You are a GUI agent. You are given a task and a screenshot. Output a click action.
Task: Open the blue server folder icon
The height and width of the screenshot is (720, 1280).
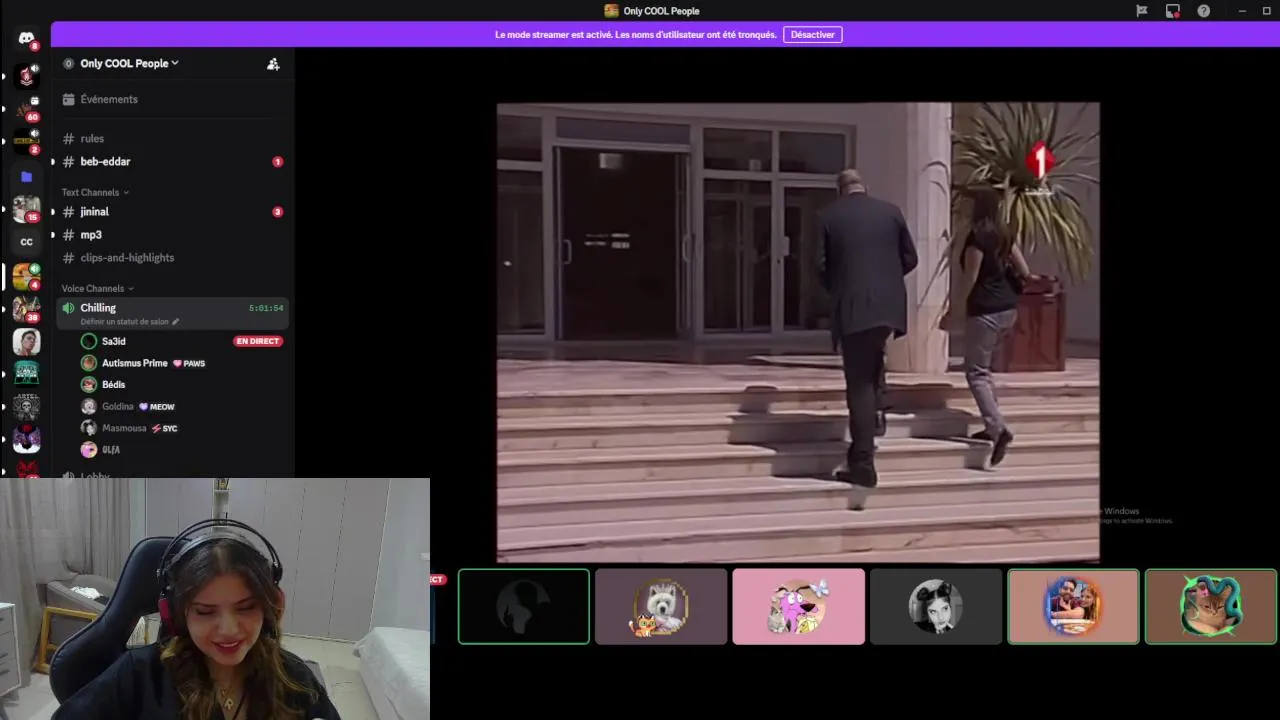(x=26, y=176)
